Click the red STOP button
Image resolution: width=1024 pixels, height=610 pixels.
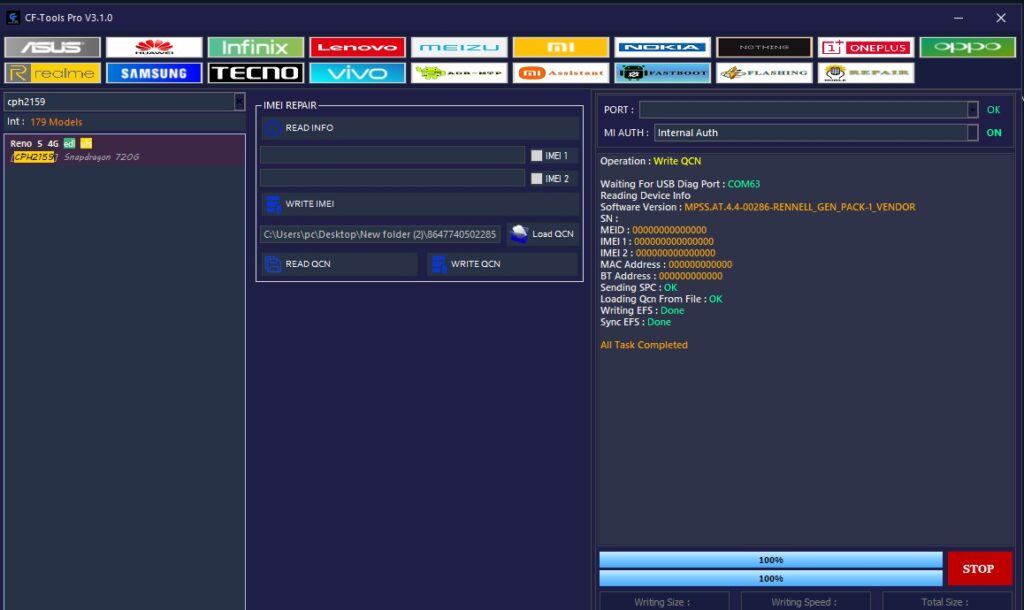(x=978, y=568)
